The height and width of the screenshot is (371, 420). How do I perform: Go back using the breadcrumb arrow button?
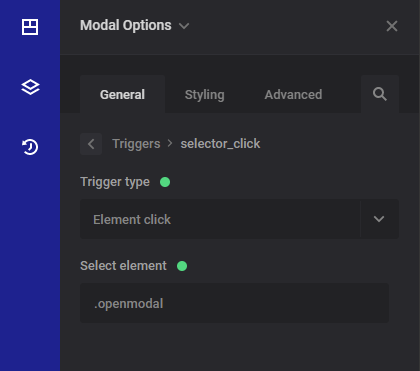(x=91, y=144)
